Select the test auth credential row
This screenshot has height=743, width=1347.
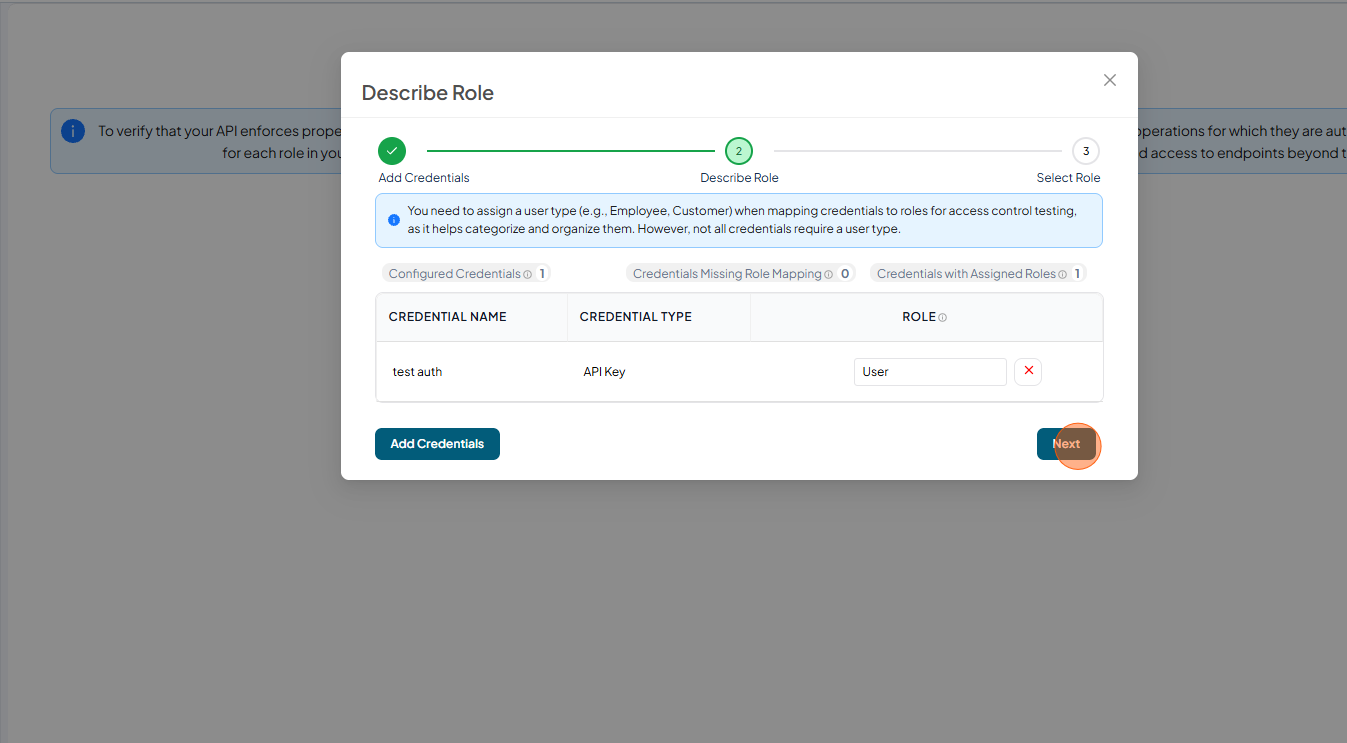click(x=739, y=372)
